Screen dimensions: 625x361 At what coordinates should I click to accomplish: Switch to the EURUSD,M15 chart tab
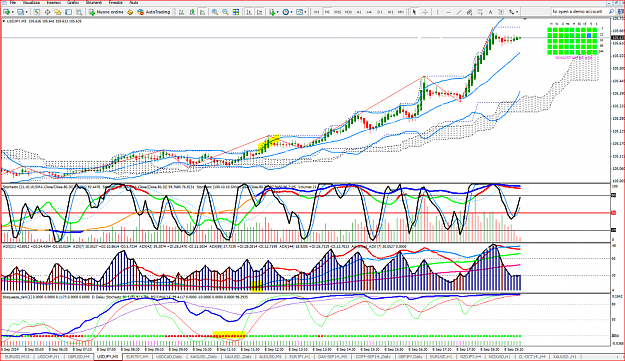[17, 357]
